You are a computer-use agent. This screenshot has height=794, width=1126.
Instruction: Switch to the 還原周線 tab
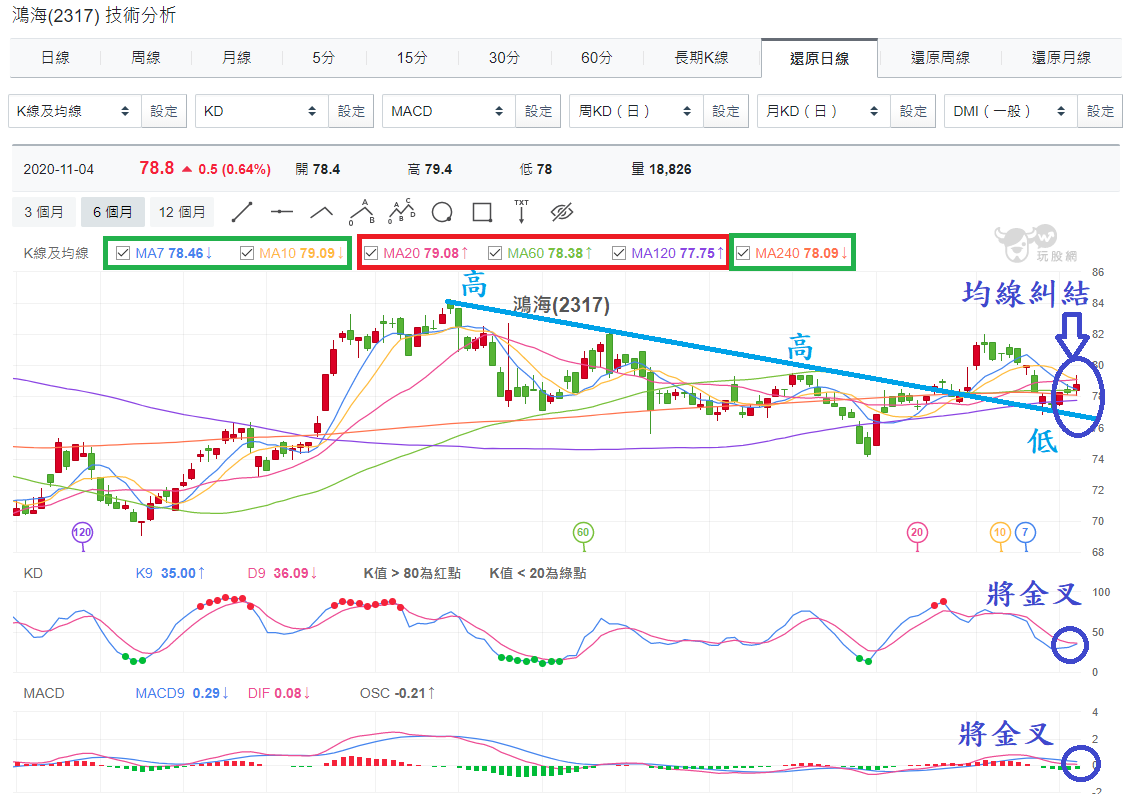[940, 57]
